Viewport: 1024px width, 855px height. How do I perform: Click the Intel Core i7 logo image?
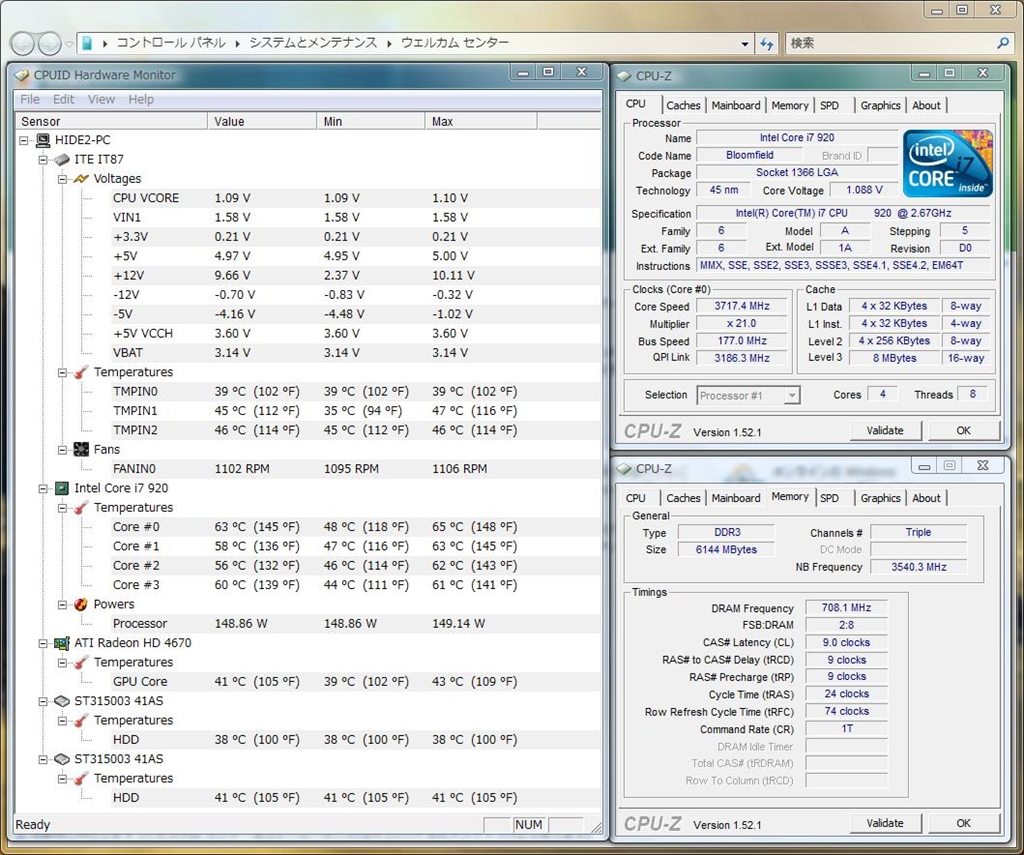948,163
